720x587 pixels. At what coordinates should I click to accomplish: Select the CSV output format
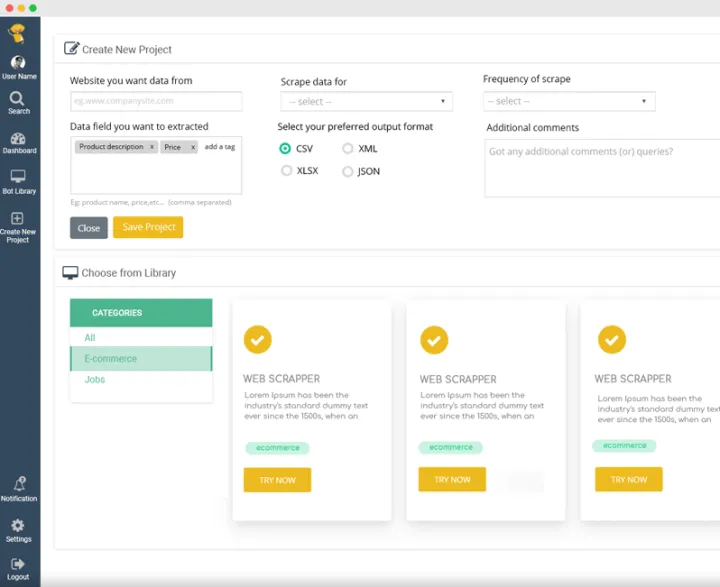pyautogui.click(x=286, y=148)
